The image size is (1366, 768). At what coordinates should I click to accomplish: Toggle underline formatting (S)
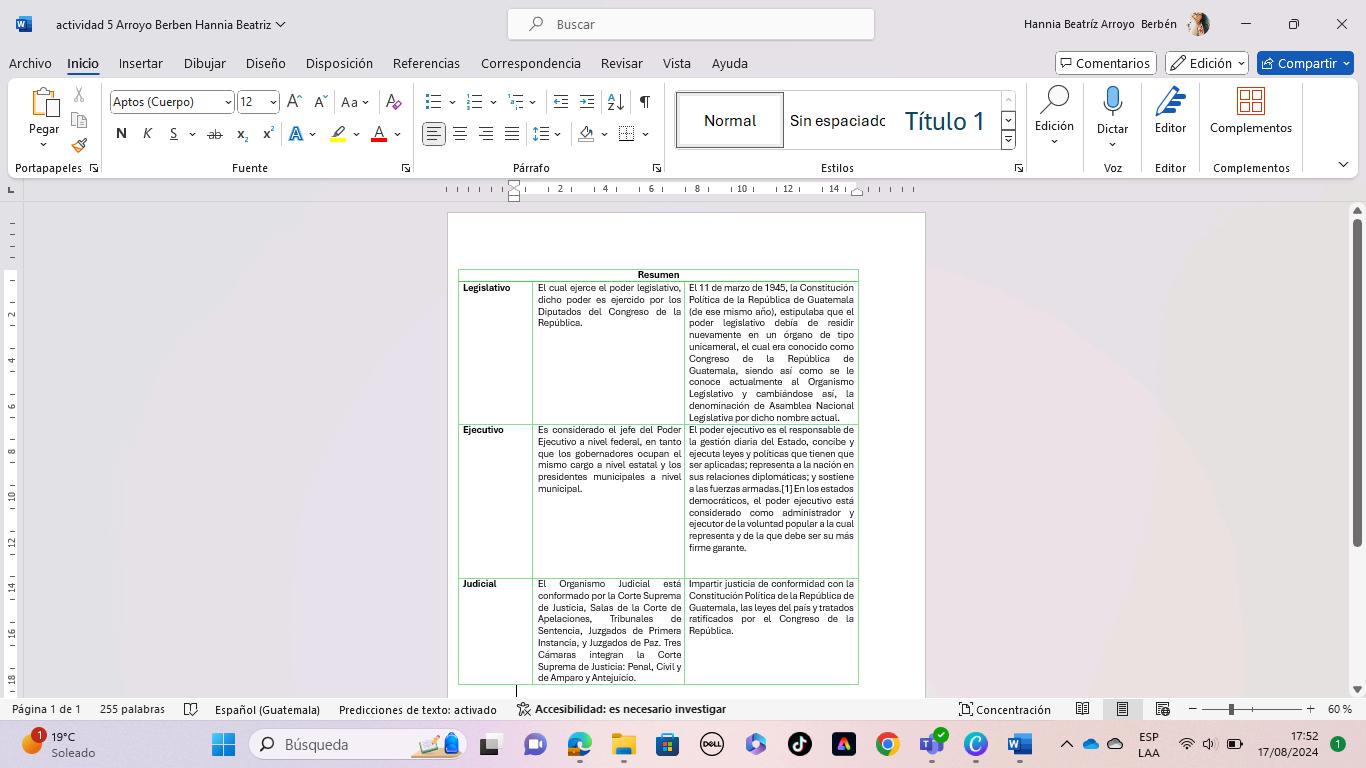tap(173, 134)
